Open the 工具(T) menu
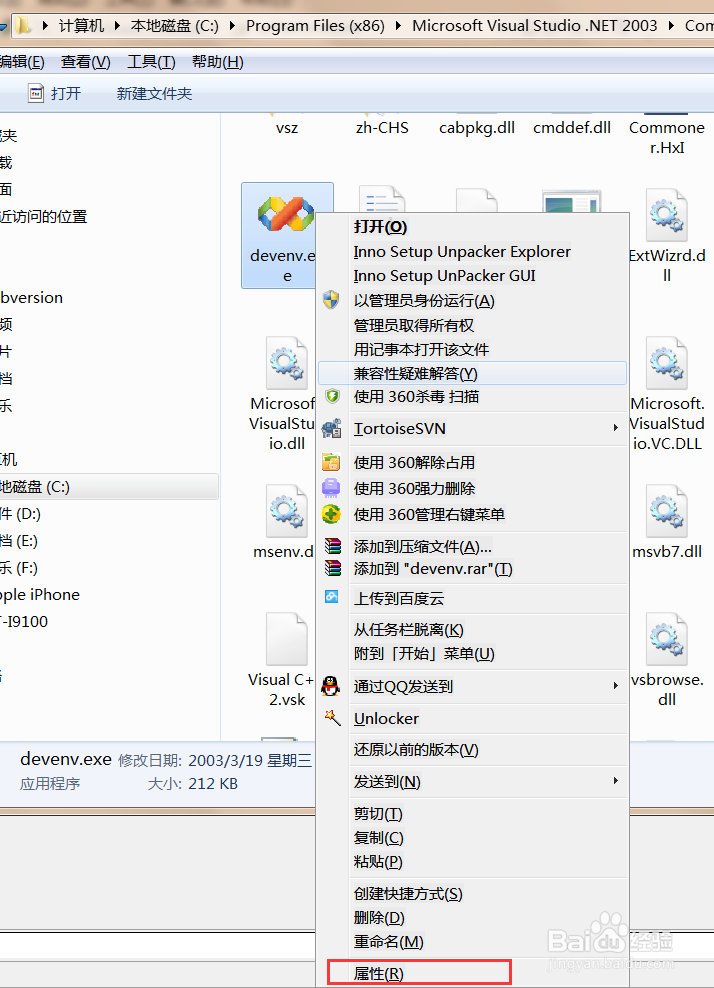Screen dimensions: 714x988 pyautogui.click(x=151, y=62)
